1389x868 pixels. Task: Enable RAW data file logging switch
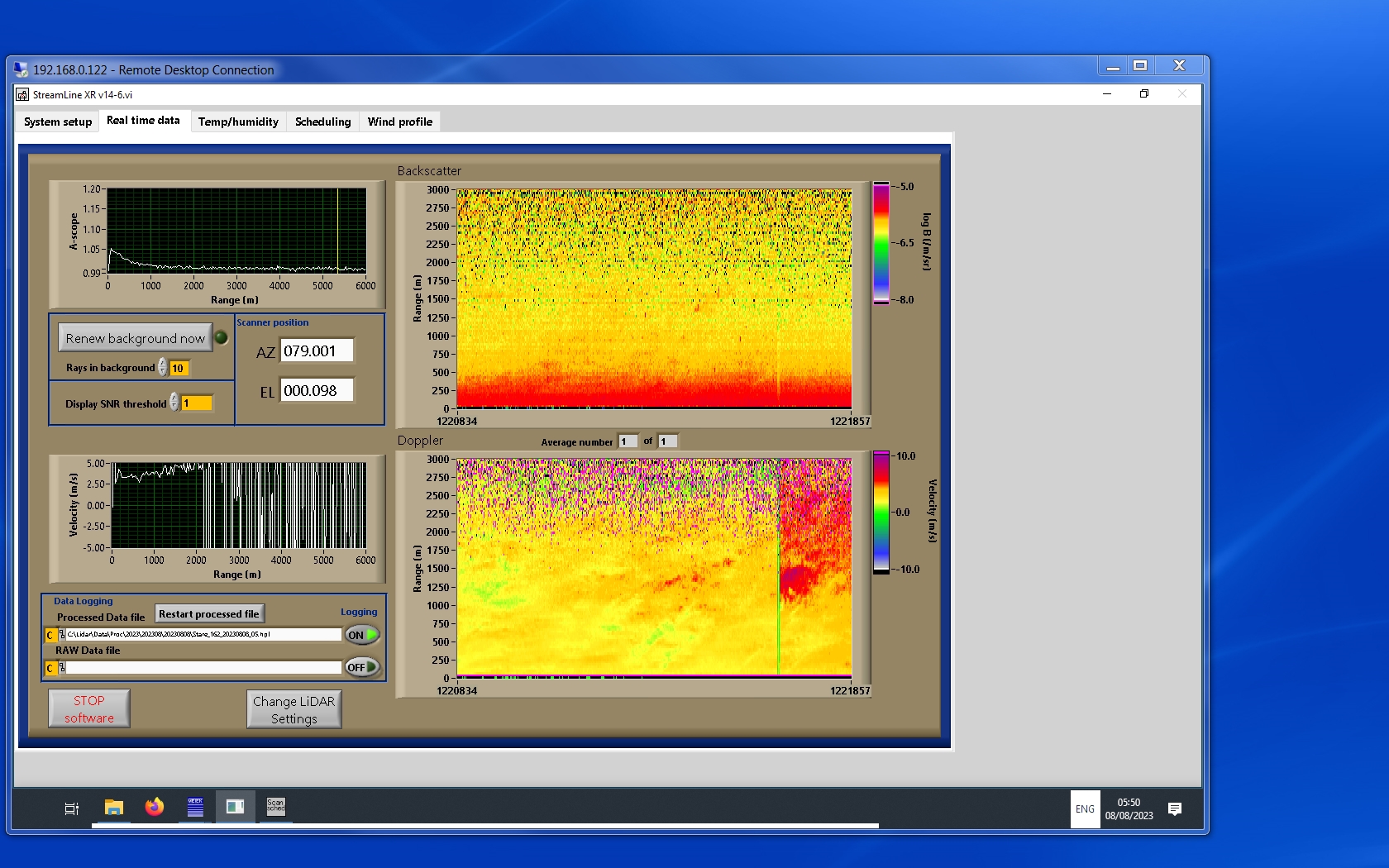362,667
